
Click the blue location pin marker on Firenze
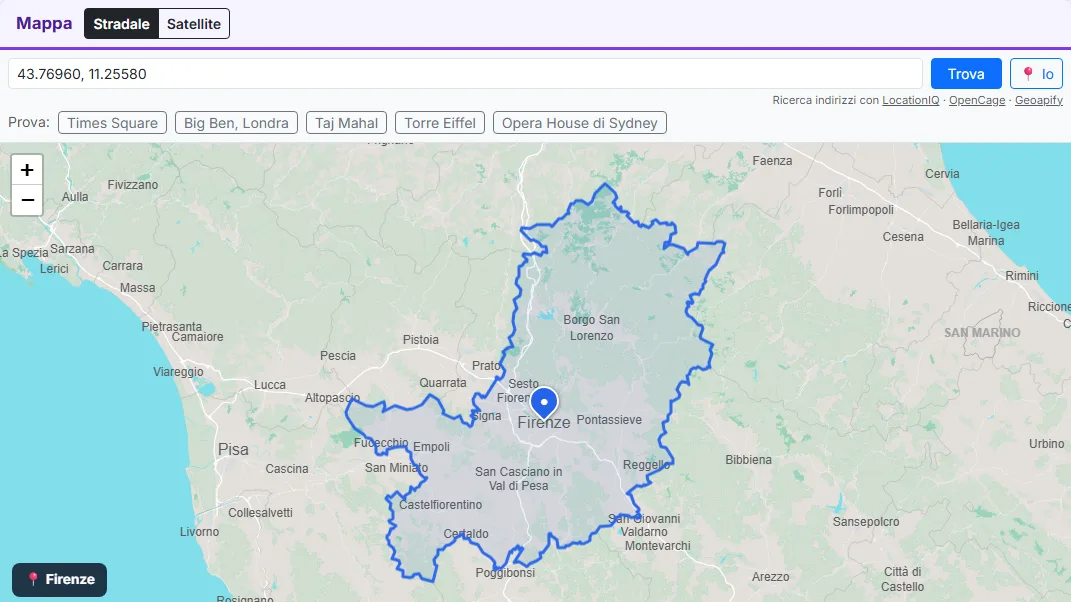544,403
